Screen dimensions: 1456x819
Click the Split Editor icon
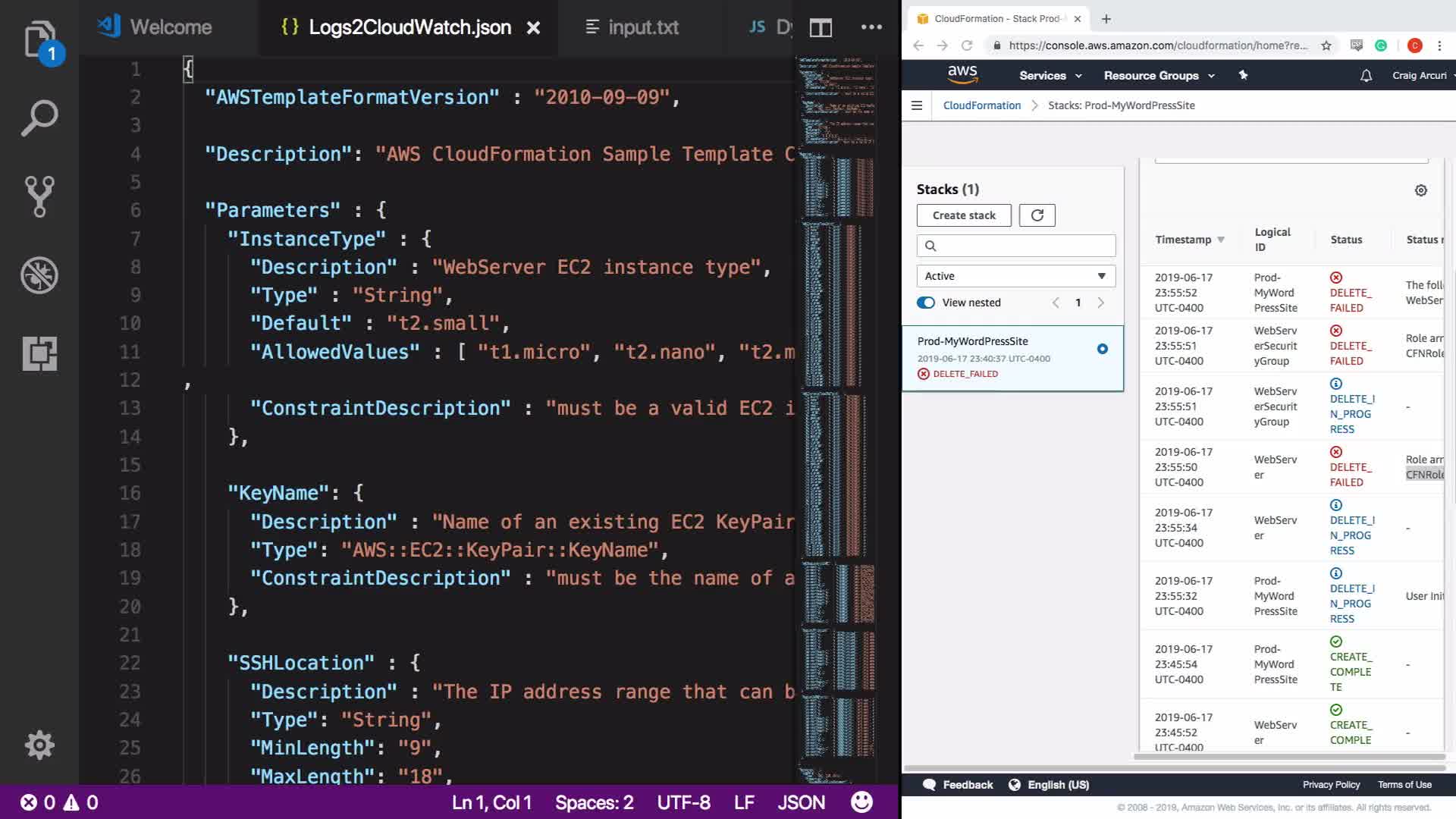(x=821, y=28)
